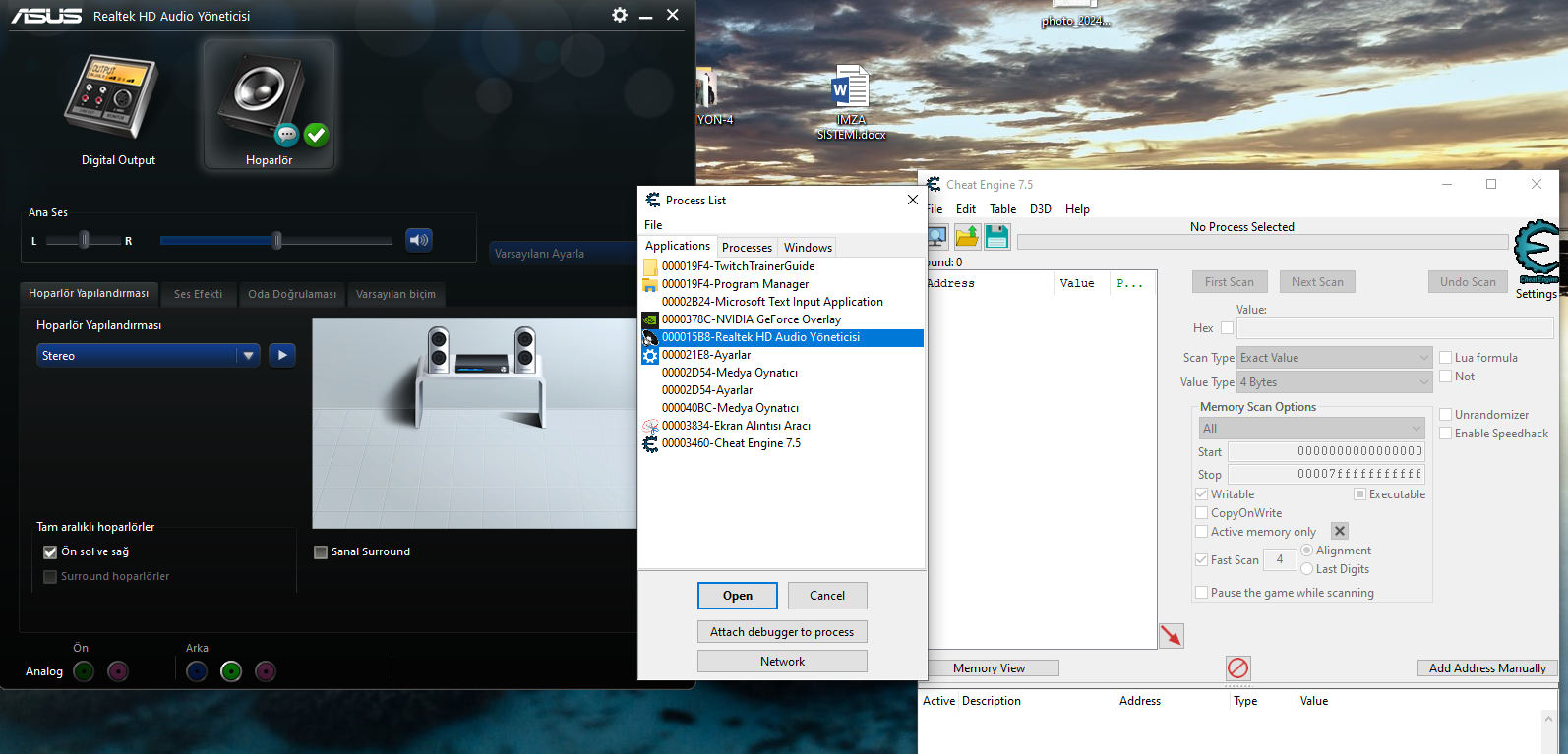Viewport: 1568px width, 754px height.
Task: Open Varsayılanı Ayarla dropdown
Action: pyautogui.click(x=564, y=254)
